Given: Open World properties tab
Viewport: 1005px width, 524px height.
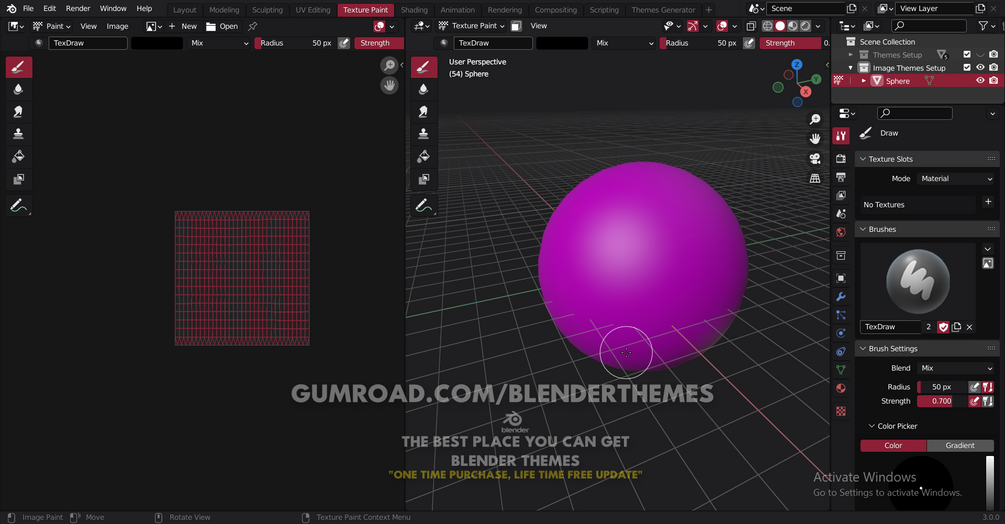Looking at the screenshot, I should point(841,232).
